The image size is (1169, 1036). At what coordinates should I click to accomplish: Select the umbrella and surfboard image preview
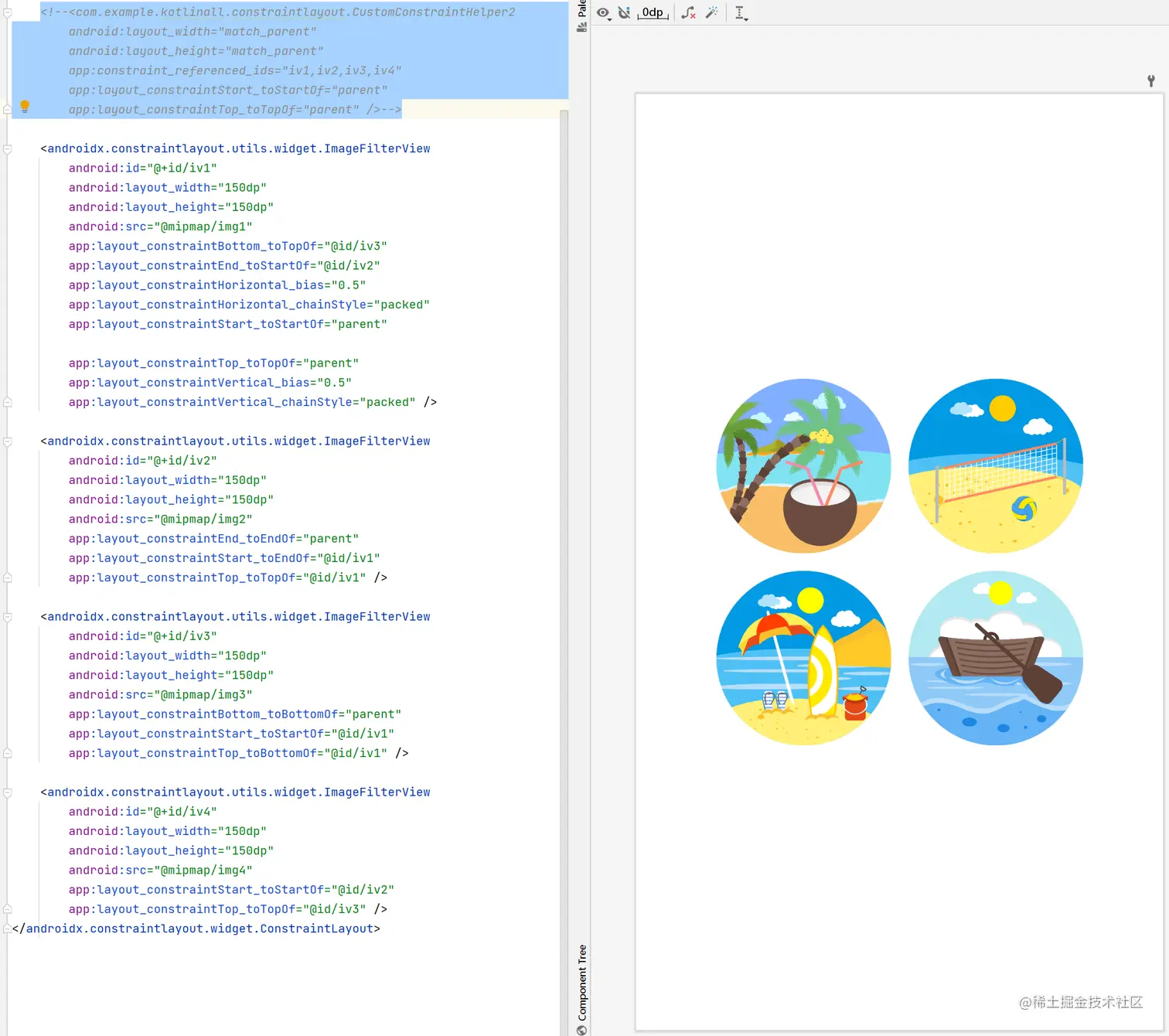click(803, 658)
